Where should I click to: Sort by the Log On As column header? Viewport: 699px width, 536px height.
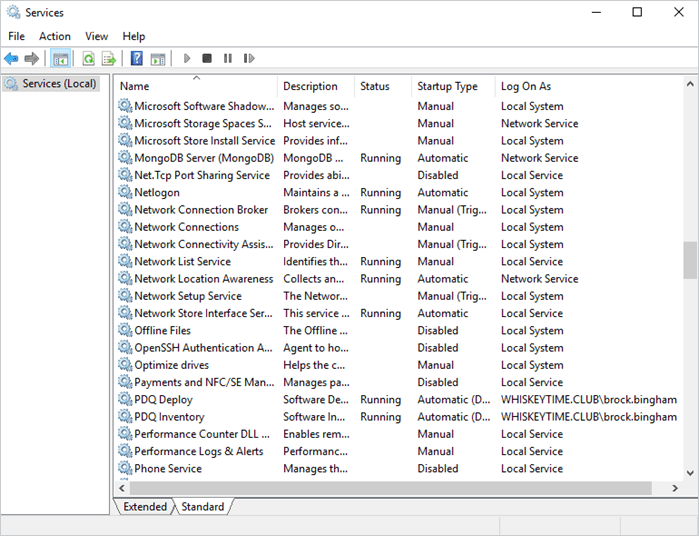588,86
